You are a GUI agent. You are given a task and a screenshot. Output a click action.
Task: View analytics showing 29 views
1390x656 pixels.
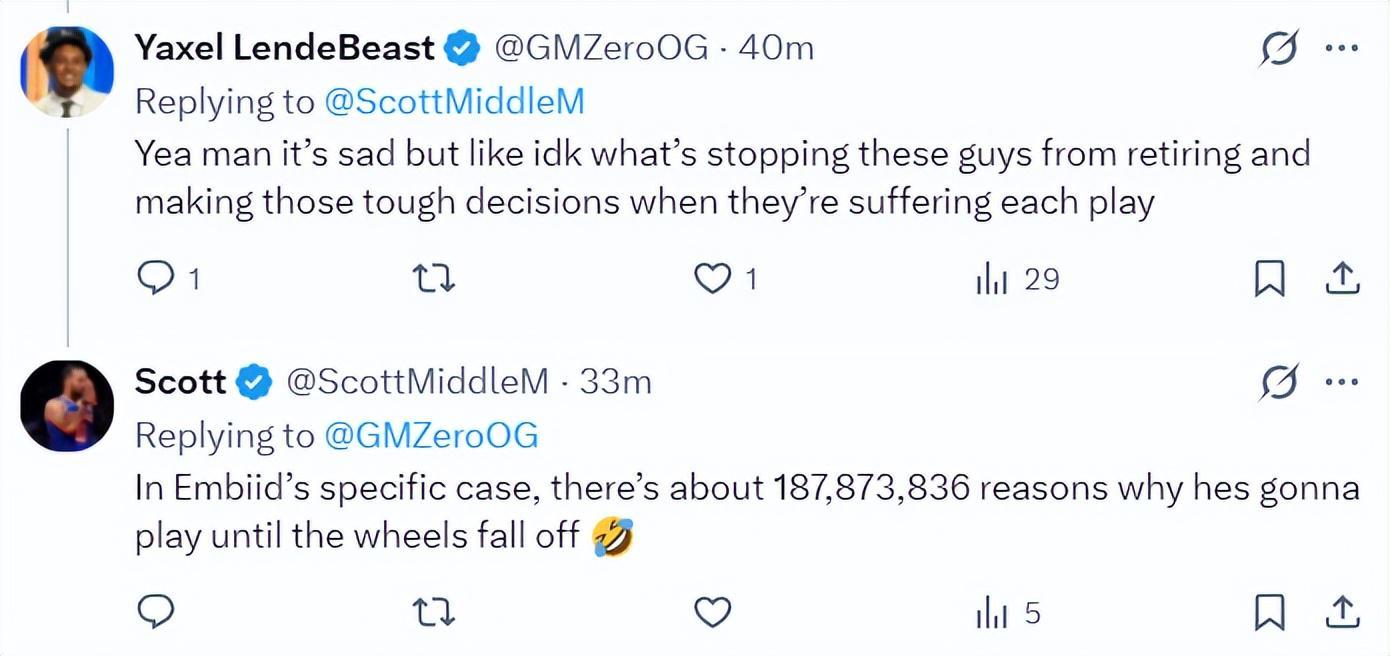[1017, 279]
